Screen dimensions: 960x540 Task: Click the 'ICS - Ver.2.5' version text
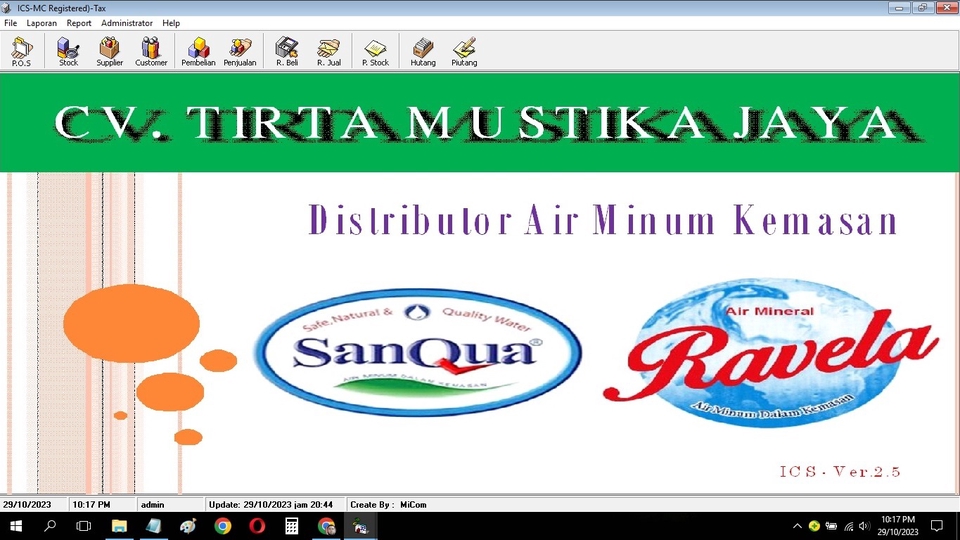839,471
